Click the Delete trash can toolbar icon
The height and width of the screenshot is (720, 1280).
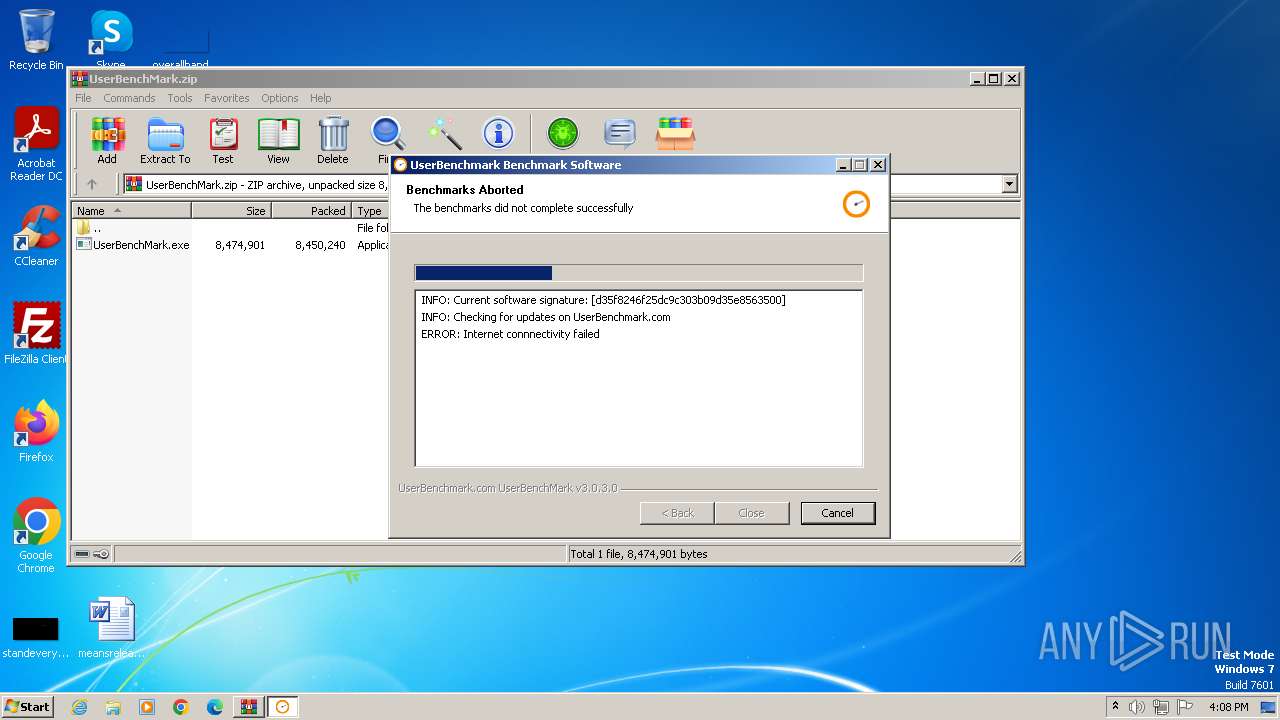click(333, 140)
